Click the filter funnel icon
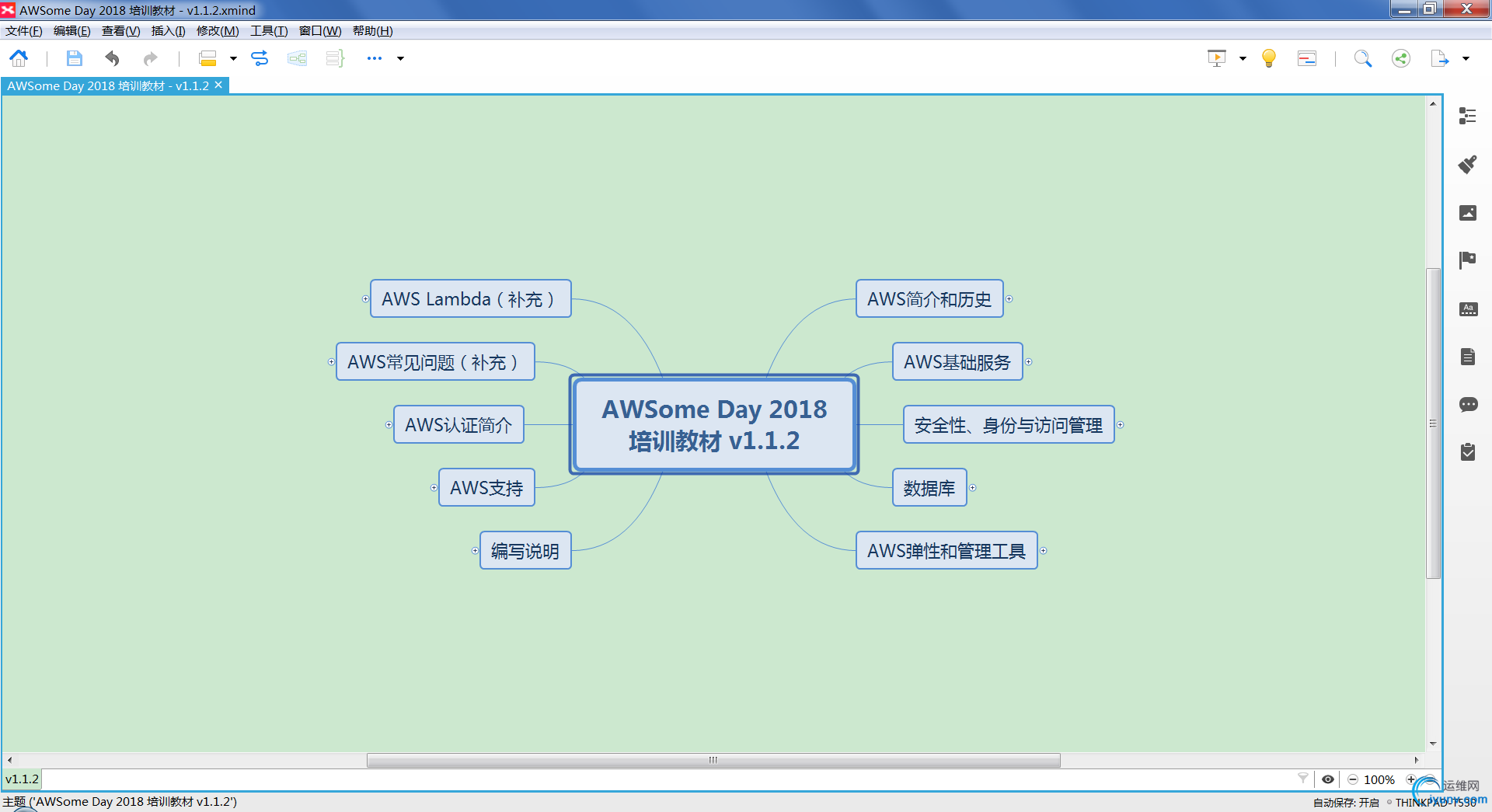Screen dimensions: 1492x812 [x=1303, y=779]
